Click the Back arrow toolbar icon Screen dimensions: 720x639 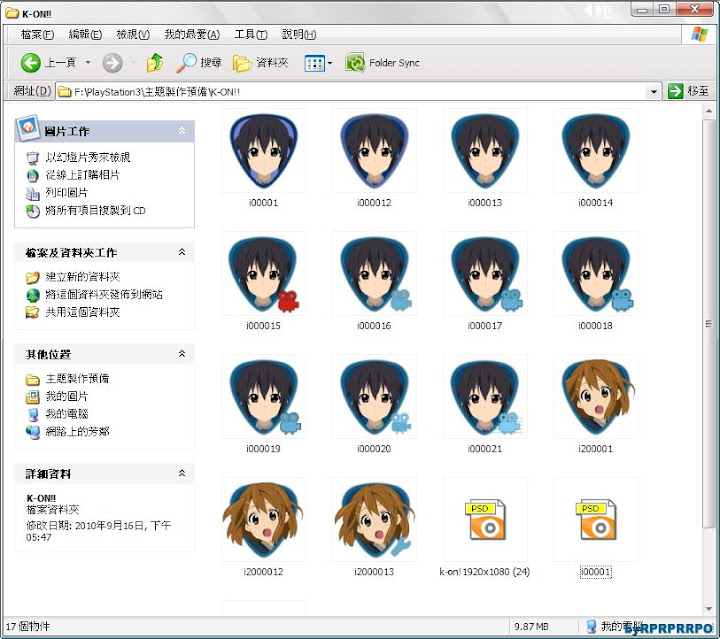(x=31, y=63)
